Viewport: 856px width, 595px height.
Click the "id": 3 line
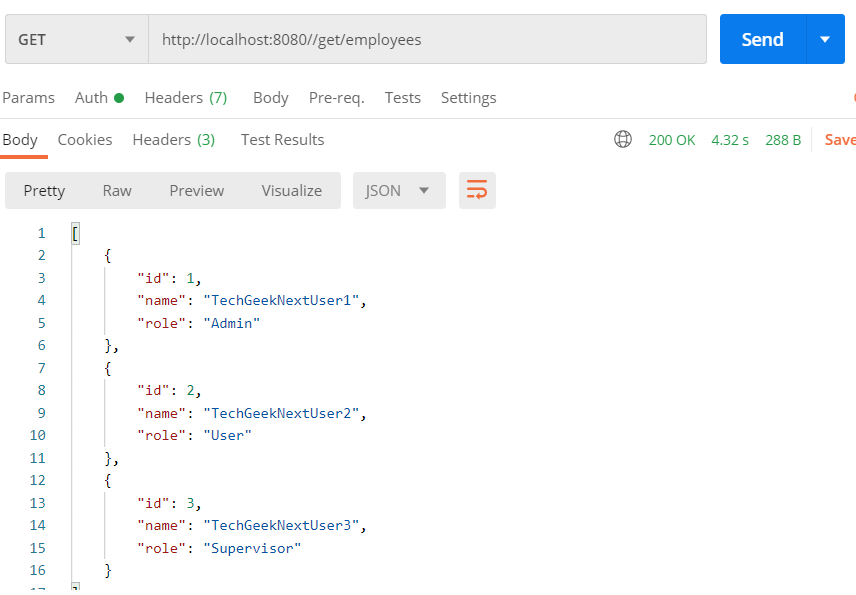click(169, 503)
